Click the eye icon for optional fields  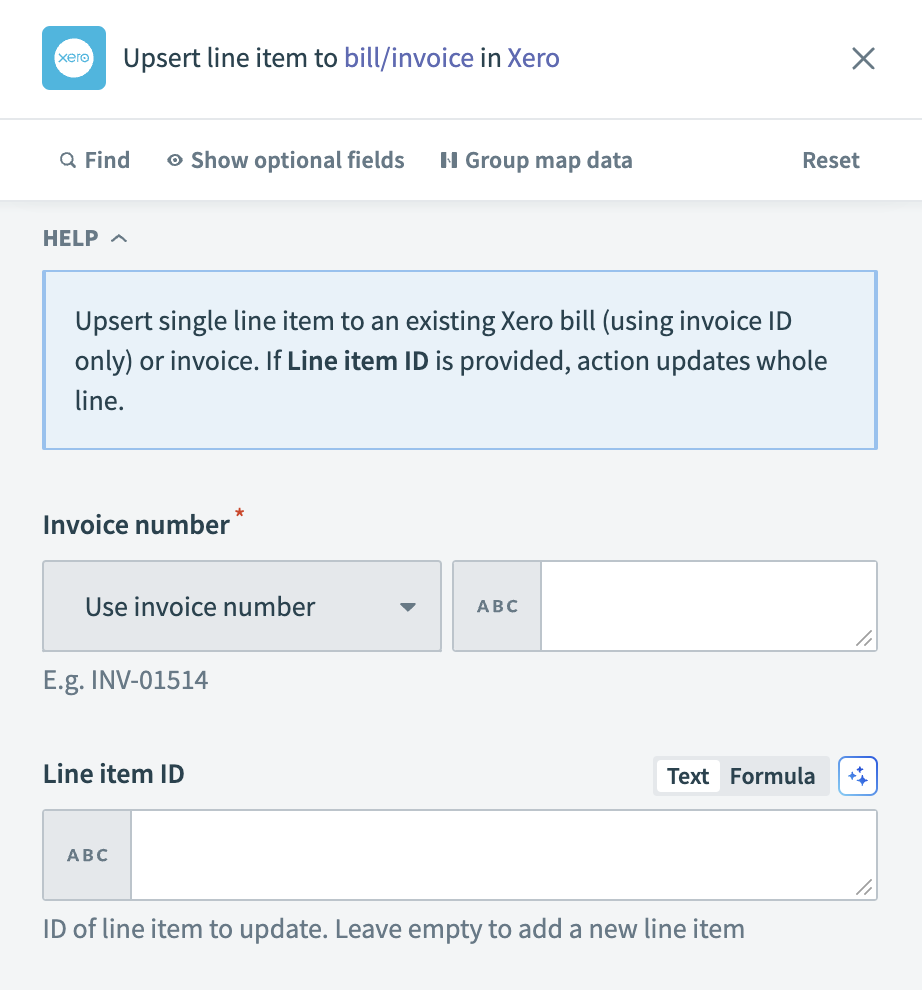pos(174,160)
